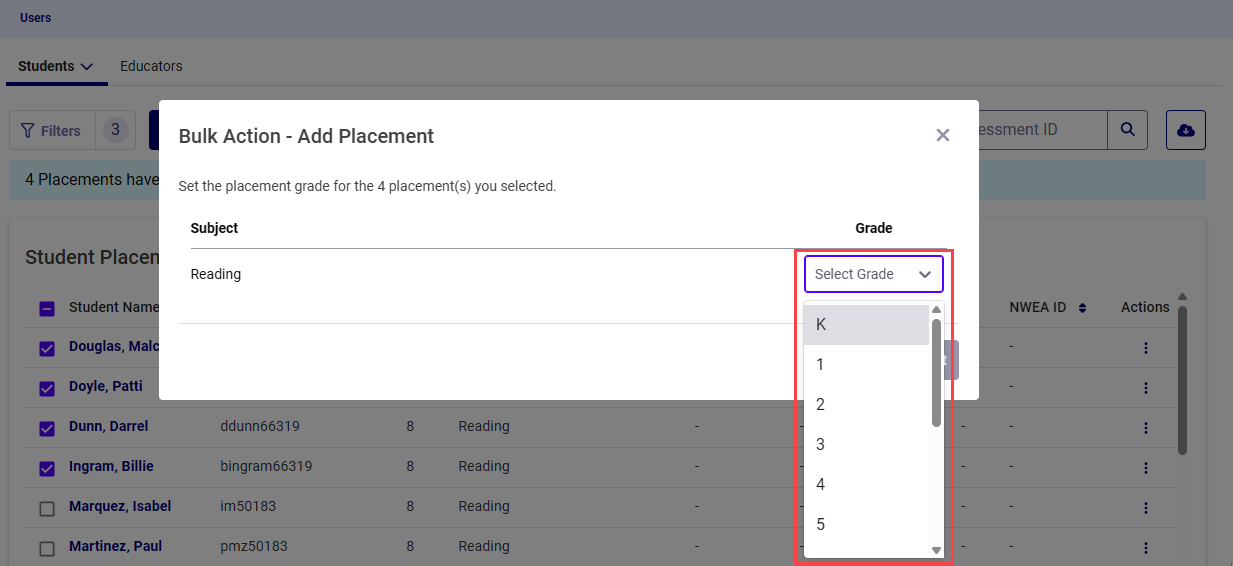
Task: Click grade list scroll up arrow
Action: (x=936, y=310)
